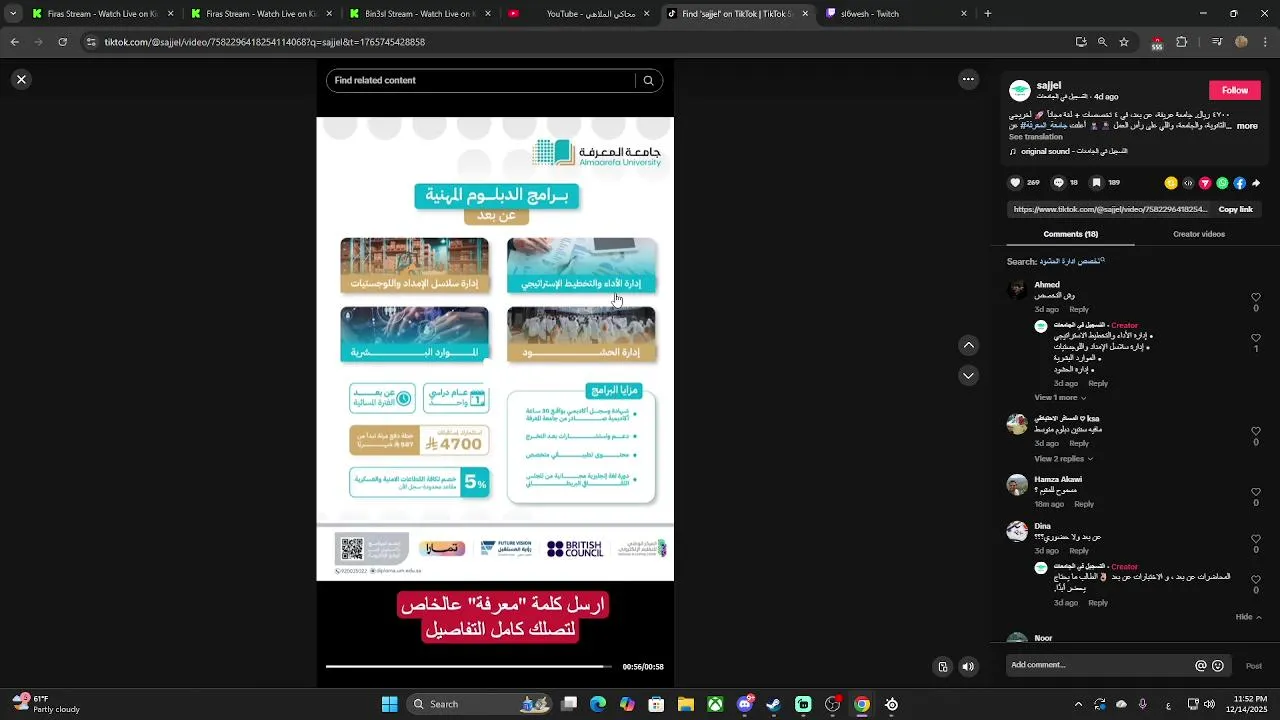Open the three-dot more options menu
Viewport: 1280px width, 720px height.
[968, 79]
